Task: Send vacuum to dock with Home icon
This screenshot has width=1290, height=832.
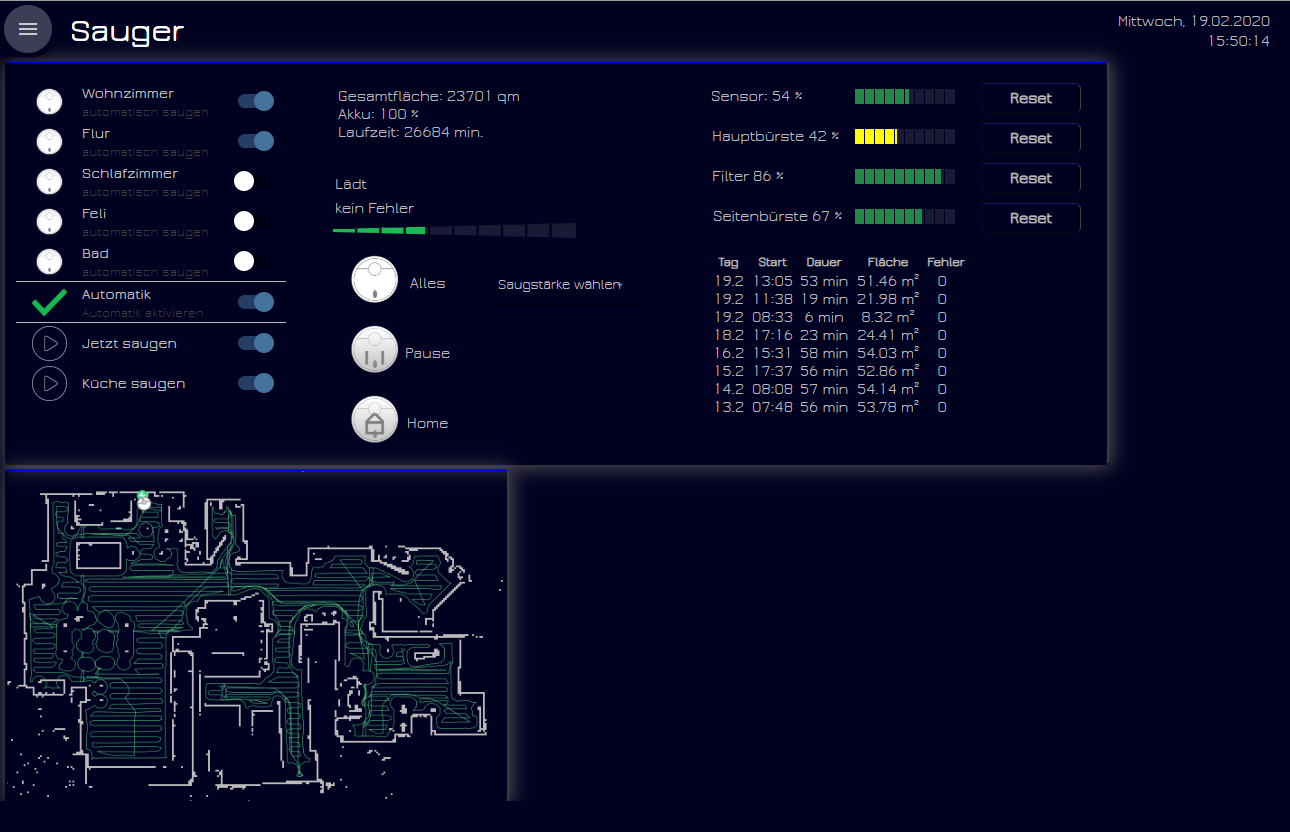Action: (x=374, y=419)
